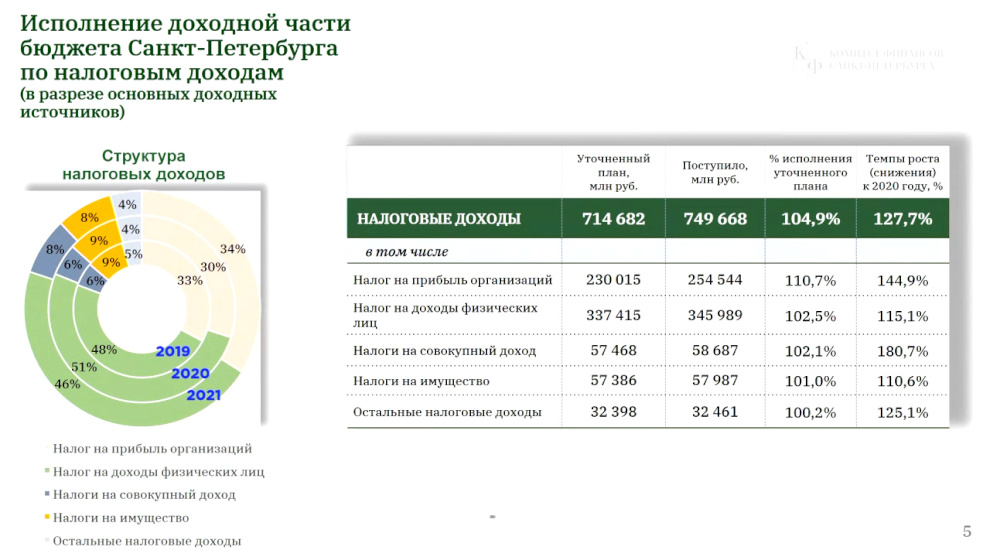Select the Налог на прибыль организаций table row
990x557 pixels.
pos(648,280)
